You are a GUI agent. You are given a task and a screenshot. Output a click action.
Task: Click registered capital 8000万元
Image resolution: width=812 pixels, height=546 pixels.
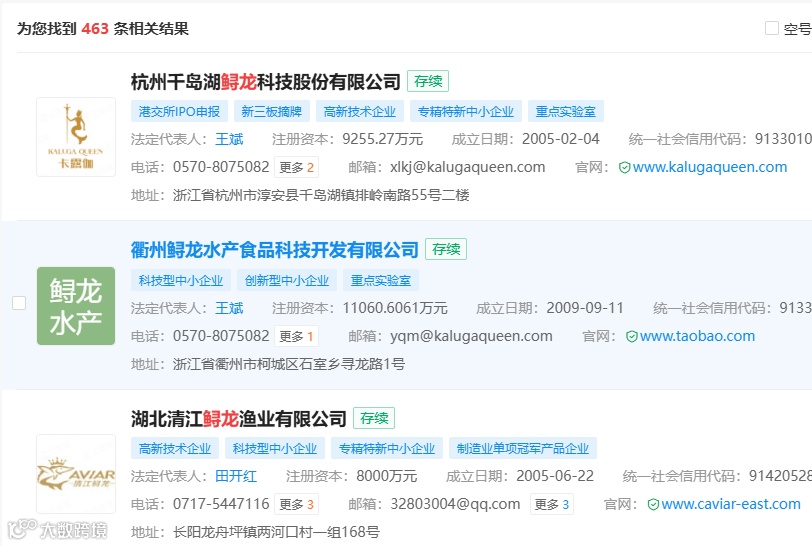pos(387,476)
